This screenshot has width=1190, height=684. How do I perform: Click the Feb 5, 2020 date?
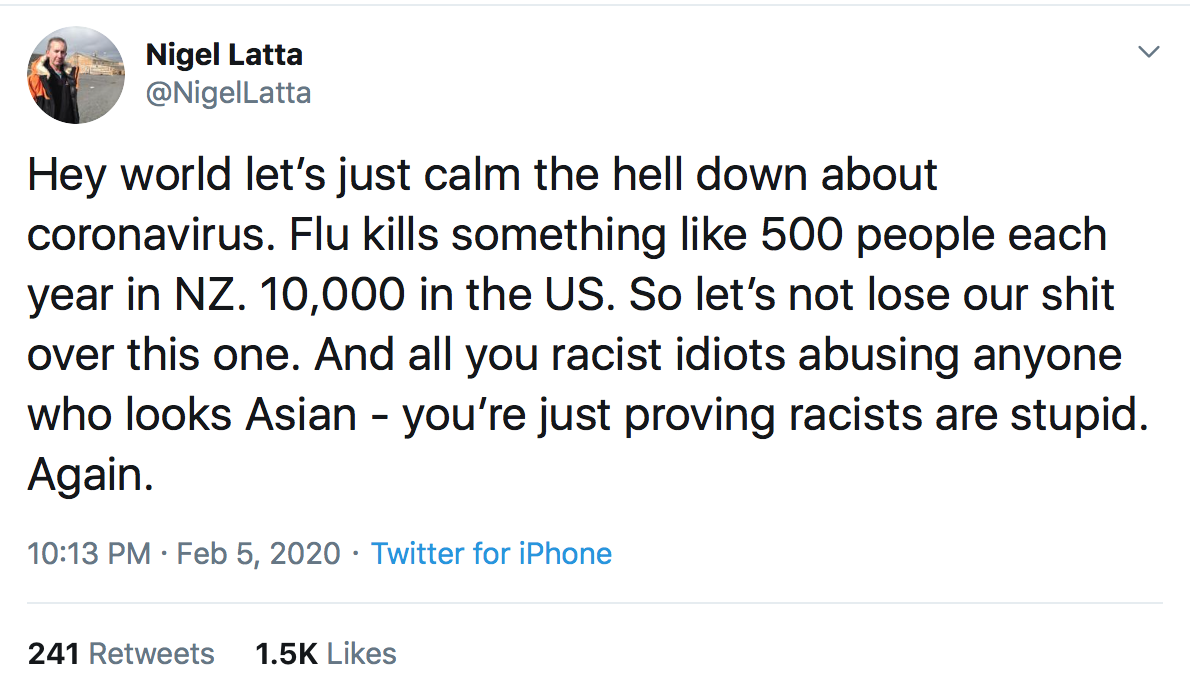tap(258, 553)
